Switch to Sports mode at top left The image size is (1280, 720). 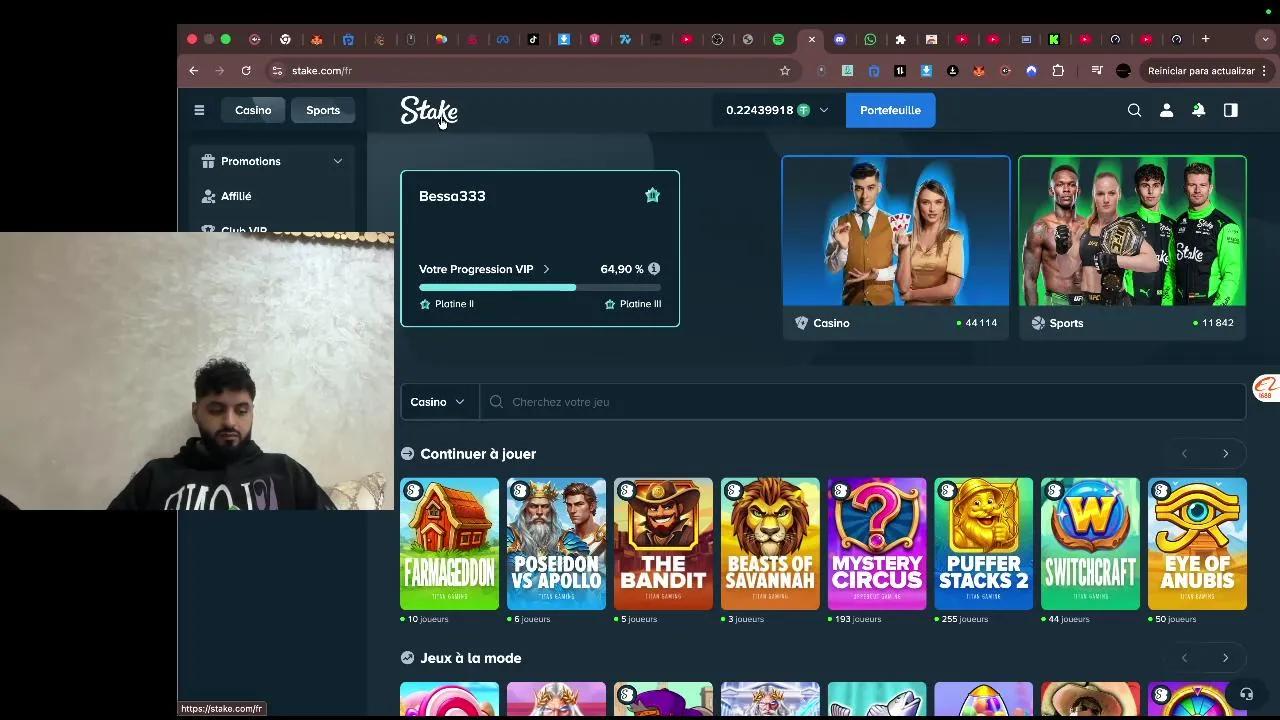point(322,110)
